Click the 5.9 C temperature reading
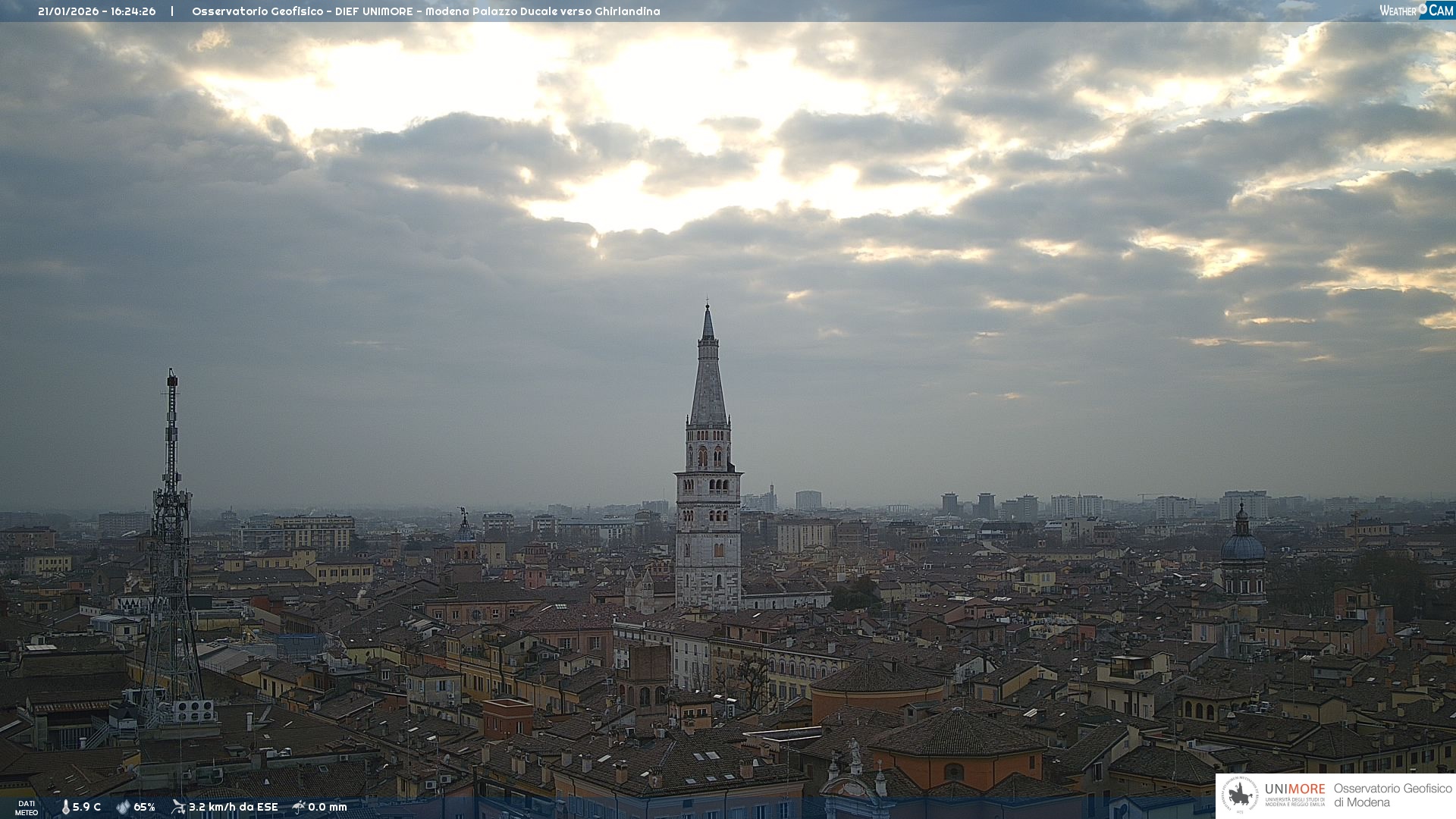The image size is (1456, 819). click(87, 807)
